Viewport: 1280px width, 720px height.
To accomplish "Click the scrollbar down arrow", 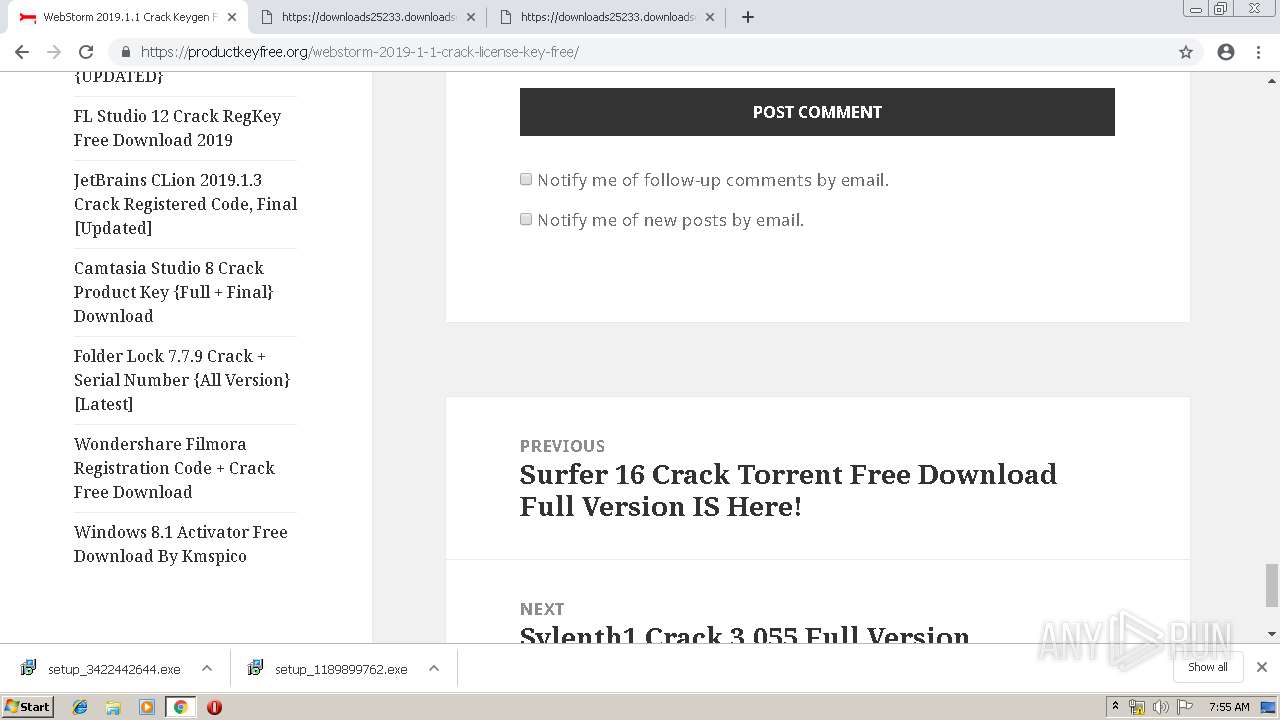I will click(1272, 634).
